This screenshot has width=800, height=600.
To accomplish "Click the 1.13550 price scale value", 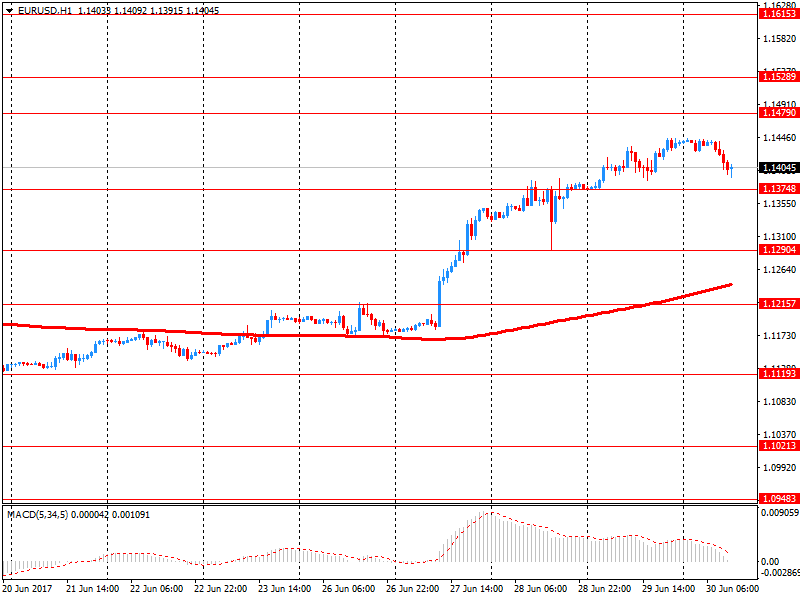I will pyautogui.click(x=779, y=204).
